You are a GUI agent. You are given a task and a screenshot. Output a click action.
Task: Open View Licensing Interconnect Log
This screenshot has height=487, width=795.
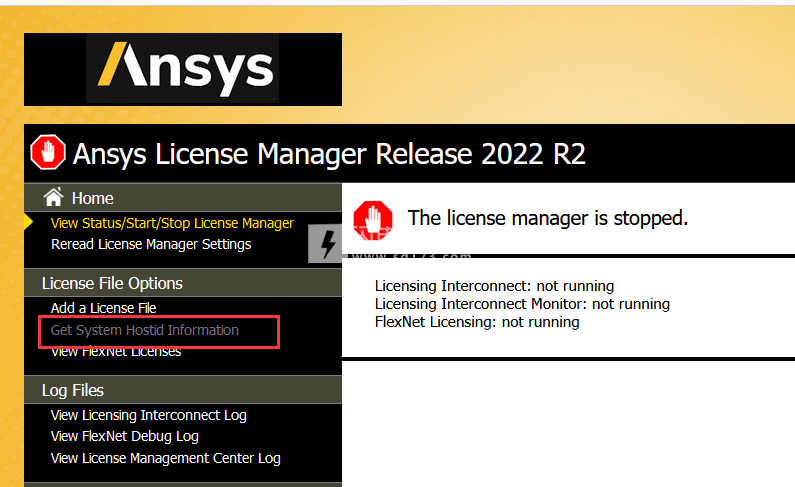coord(149,416)
